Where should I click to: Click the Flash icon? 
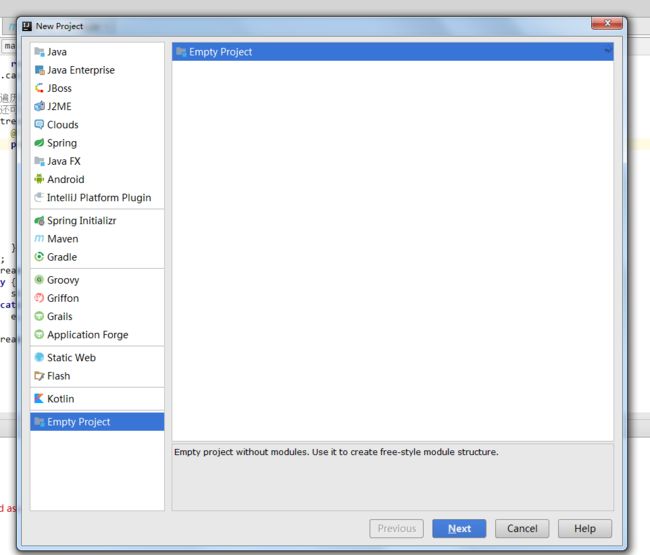coord(39,376)
